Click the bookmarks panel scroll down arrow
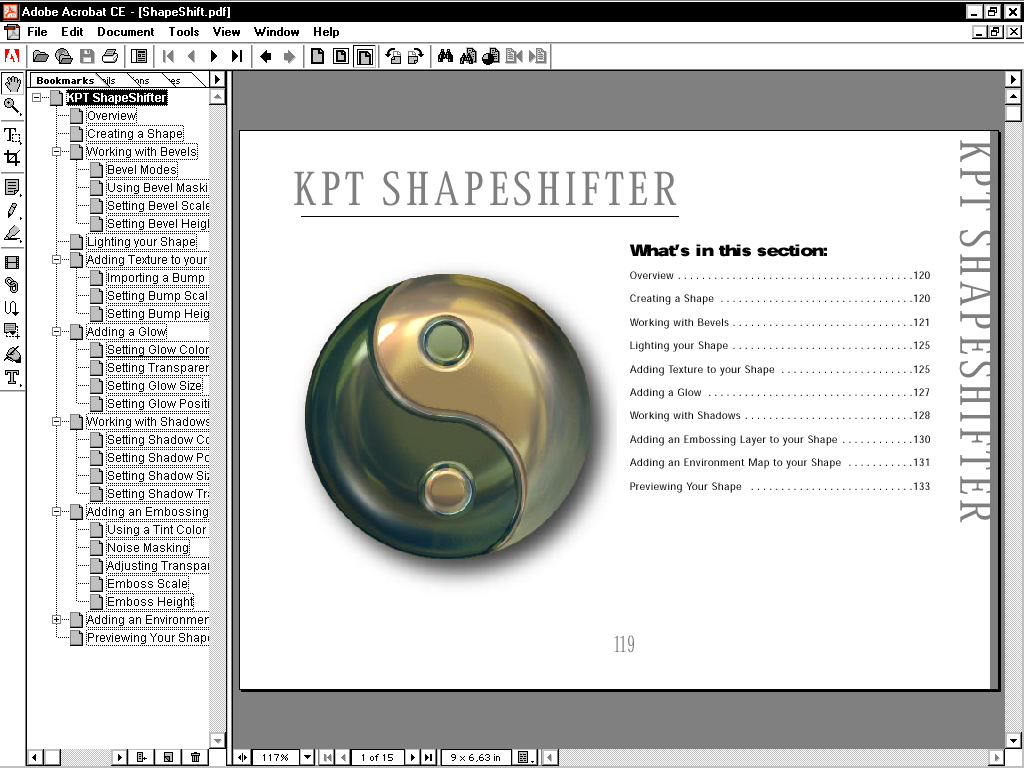 click(x=217, y=740)
